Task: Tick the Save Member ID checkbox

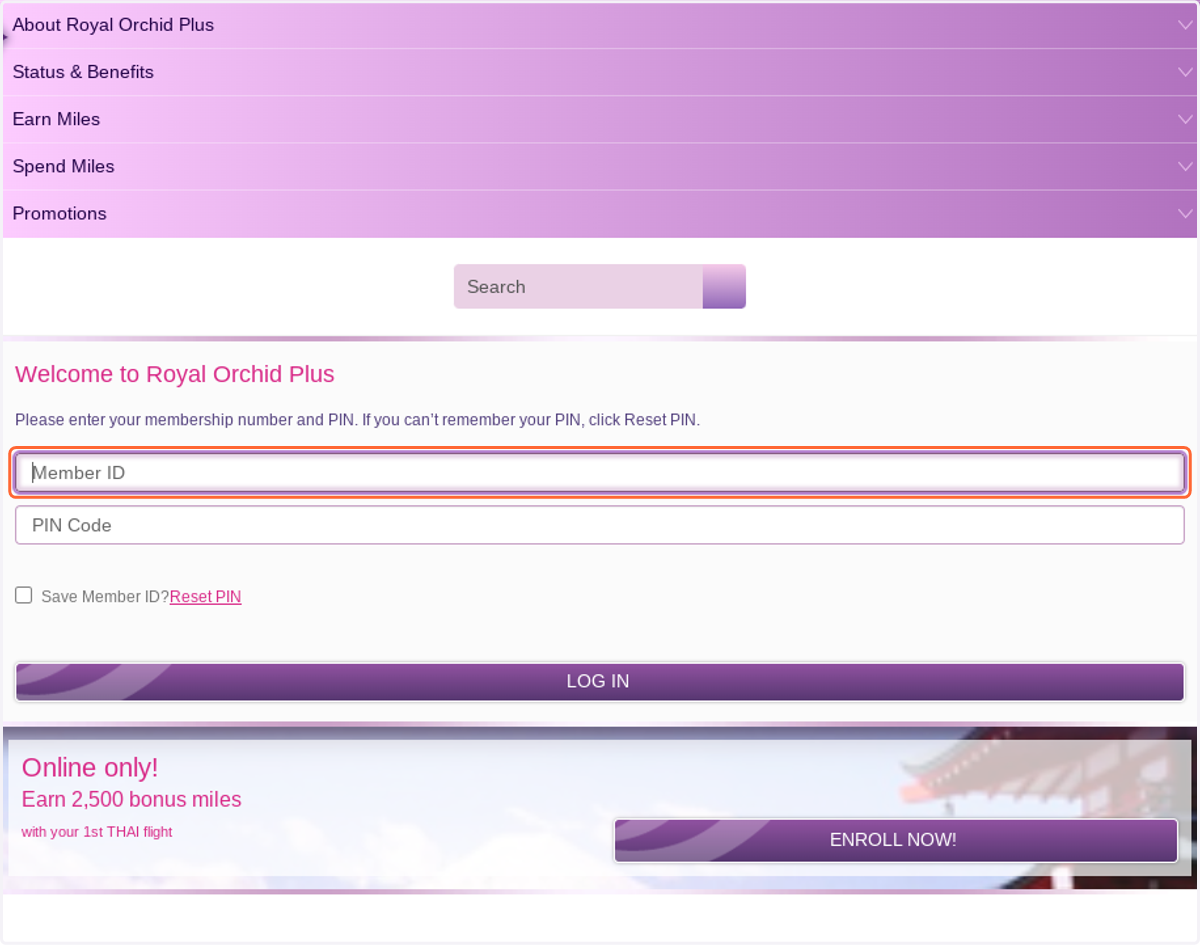Action: click(x=24, y=596)
